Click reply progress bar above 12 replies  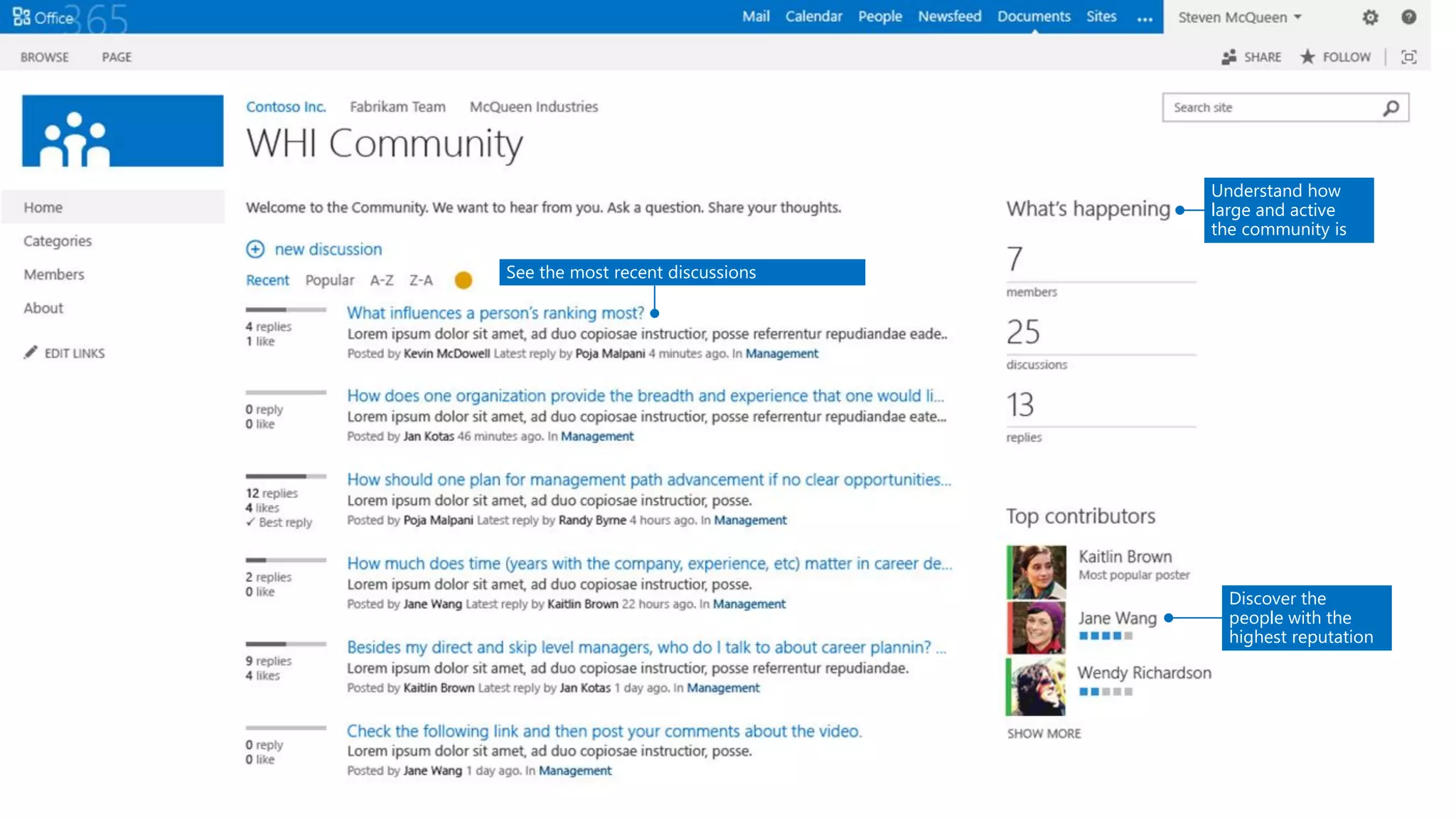coord(286,476)
